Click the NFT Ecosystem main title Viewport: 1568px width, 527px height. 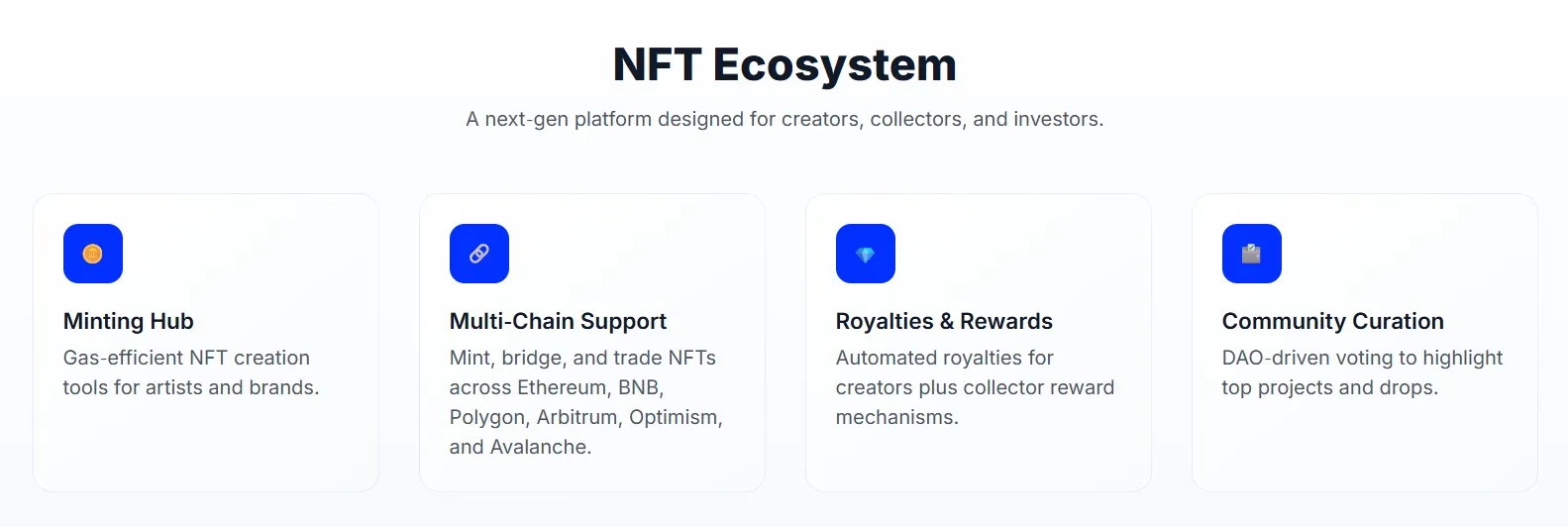click(784, 65)
